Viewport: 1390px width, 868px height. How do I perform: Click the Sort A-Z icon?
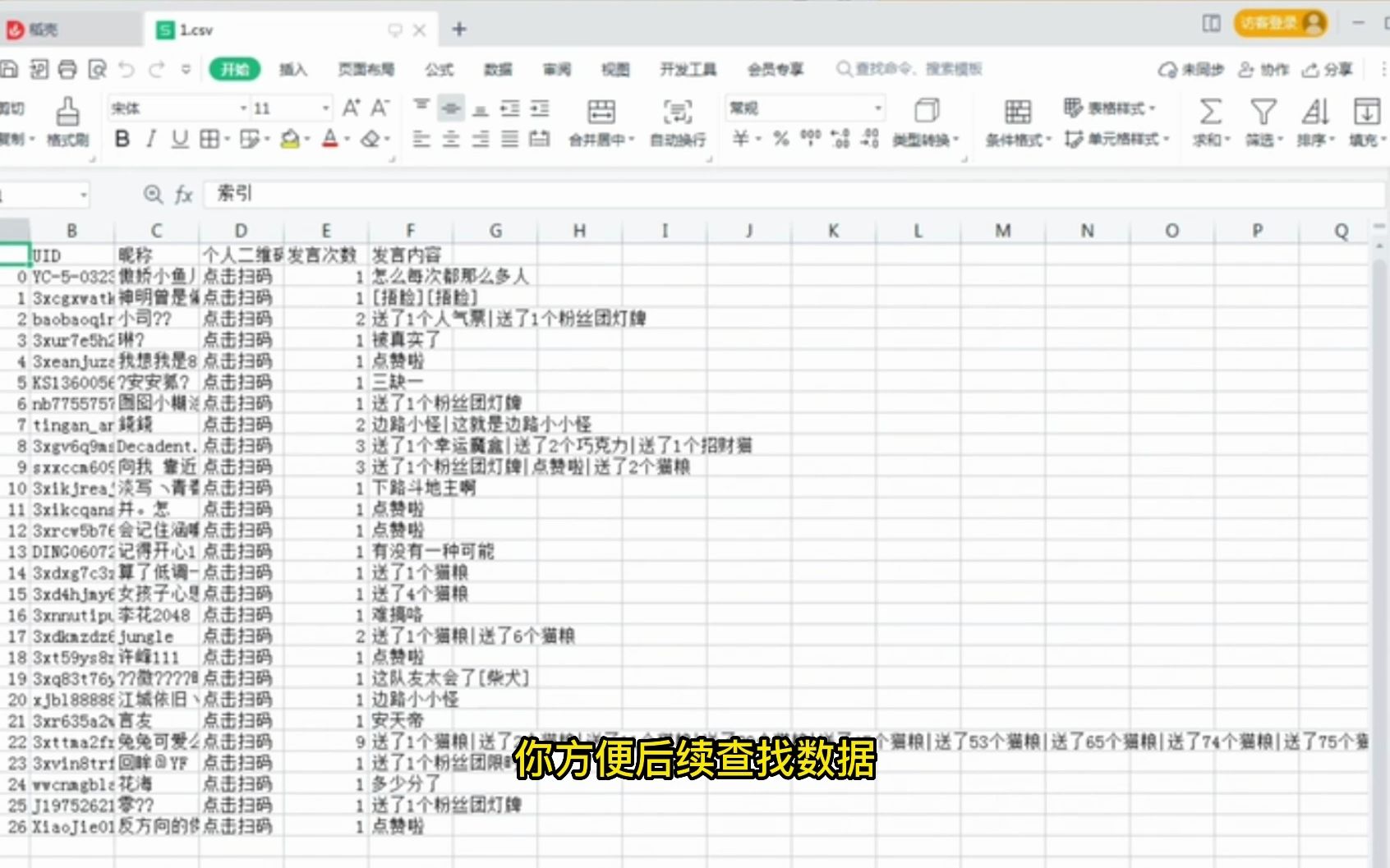coord(1315,111)
